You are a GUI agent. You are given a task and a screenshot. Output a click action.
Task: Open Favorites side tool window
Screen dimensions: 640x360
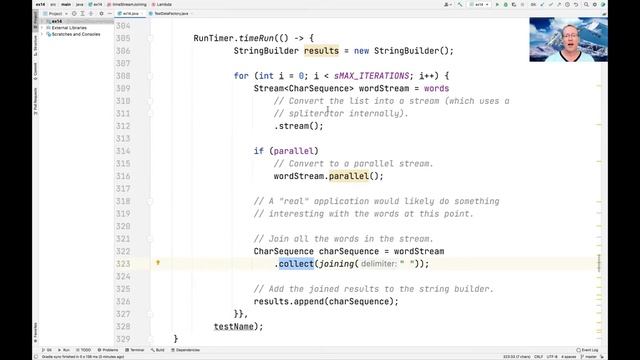(x=36, y=332)
